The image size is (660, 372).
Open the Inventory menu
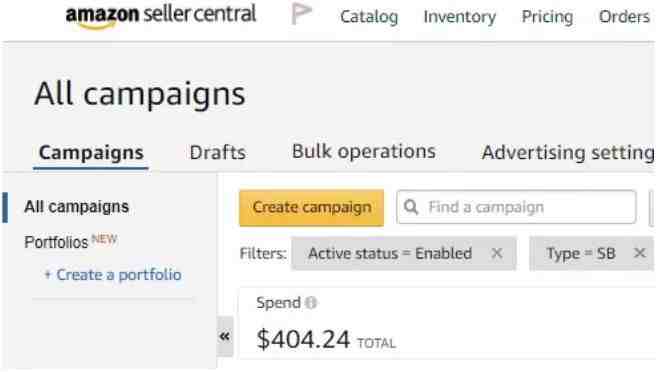click(x=459, y=17)
